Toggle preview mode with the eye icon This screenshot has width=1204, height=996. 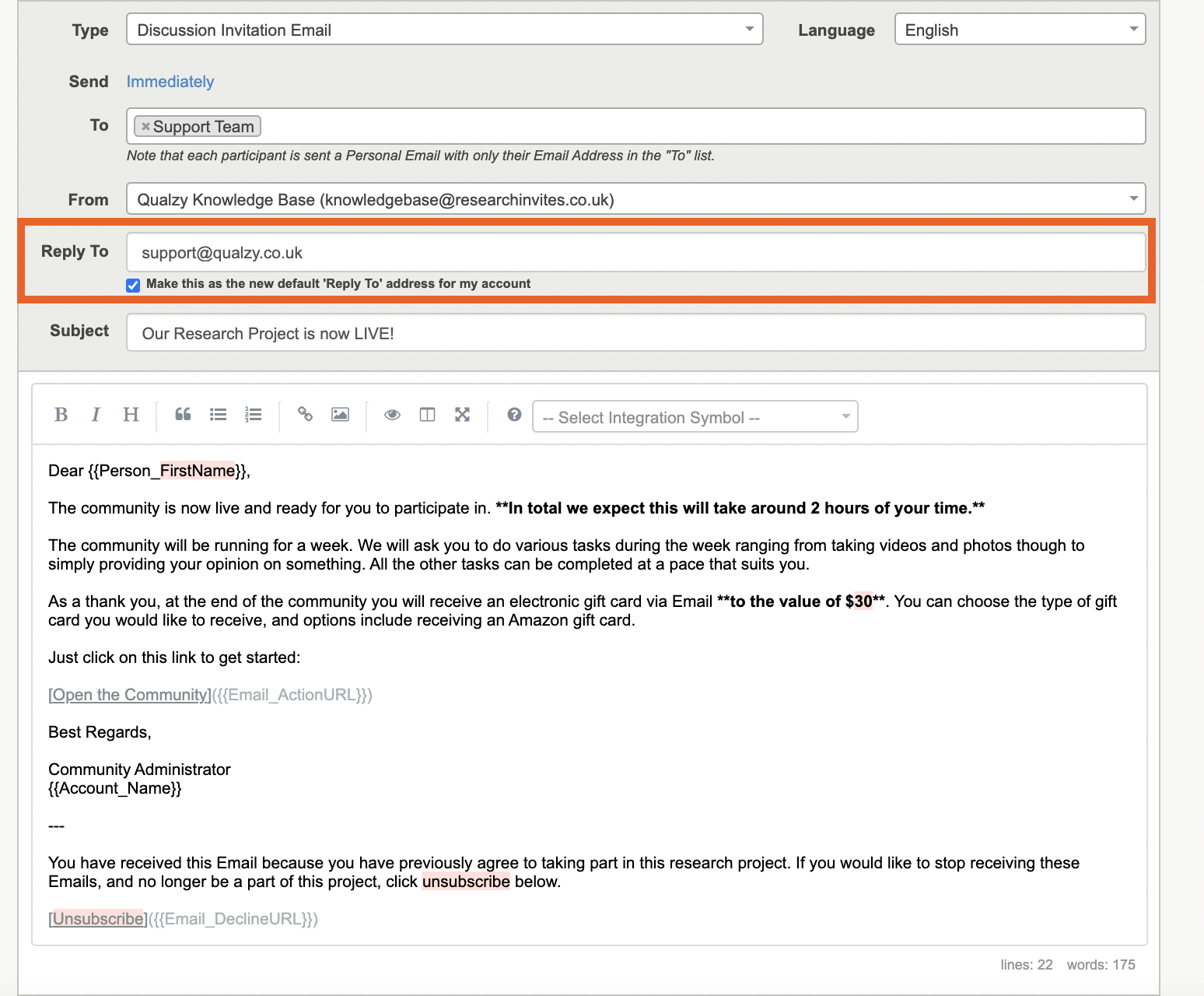392,415
